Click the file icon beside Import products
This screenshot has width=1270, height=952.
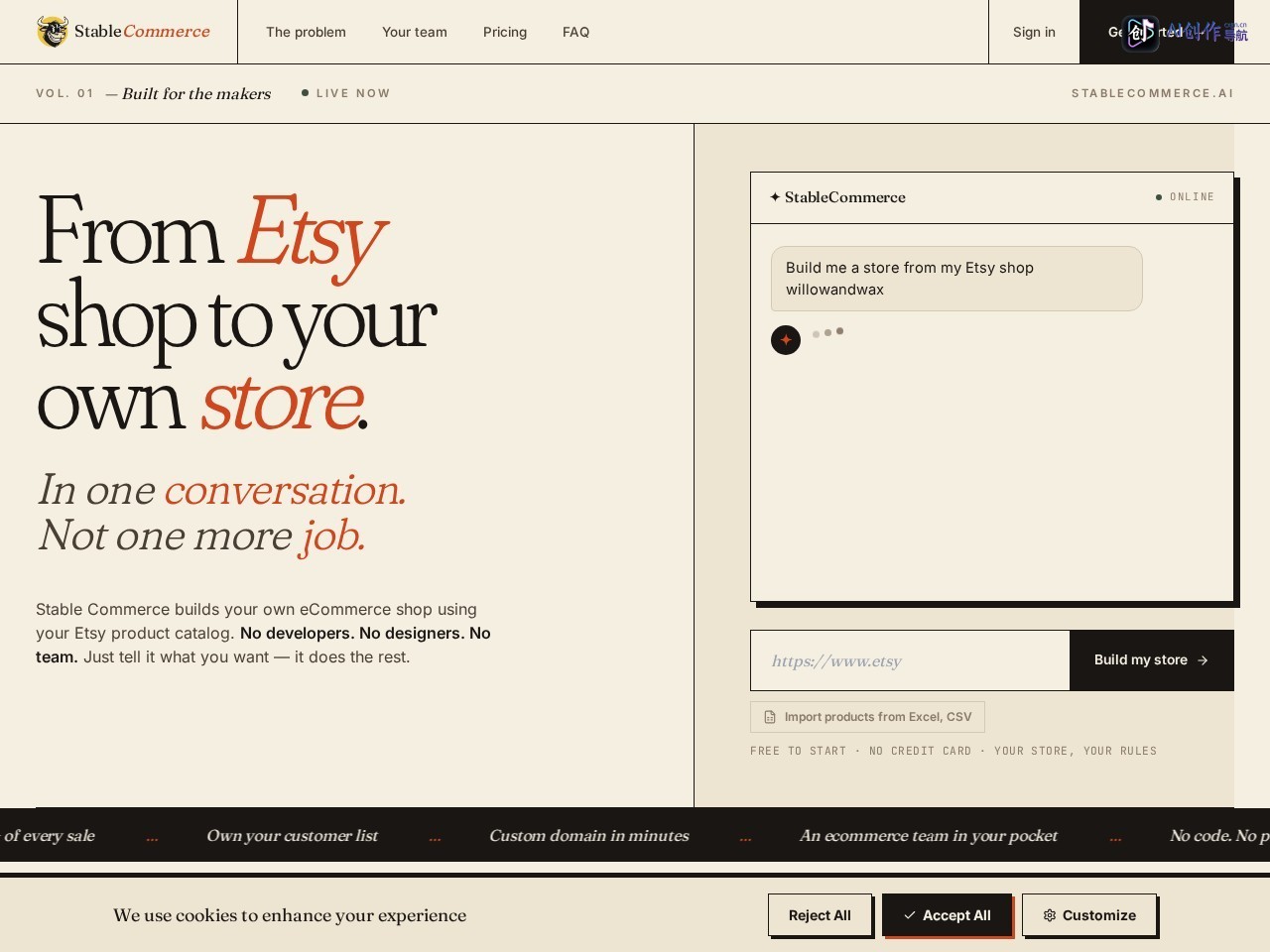point(770,717)
